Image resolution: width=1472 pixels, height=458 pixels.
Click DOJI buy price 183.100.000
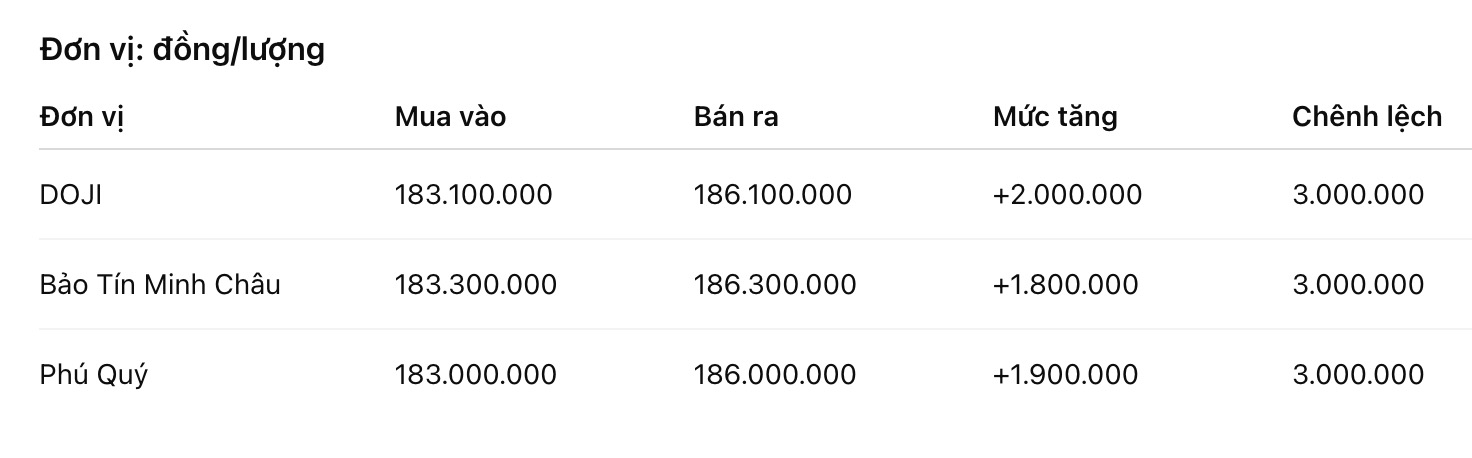click(x=473, y=194)
